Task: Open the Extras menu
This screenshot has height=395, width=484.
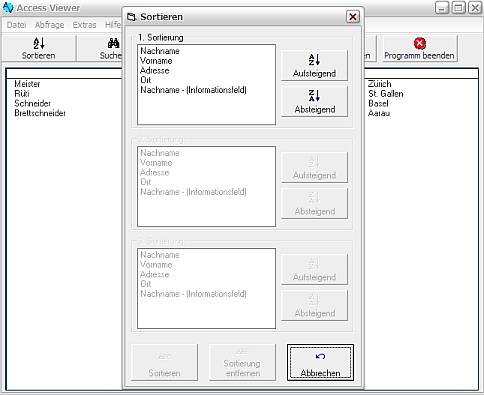Action: point(84,25)
